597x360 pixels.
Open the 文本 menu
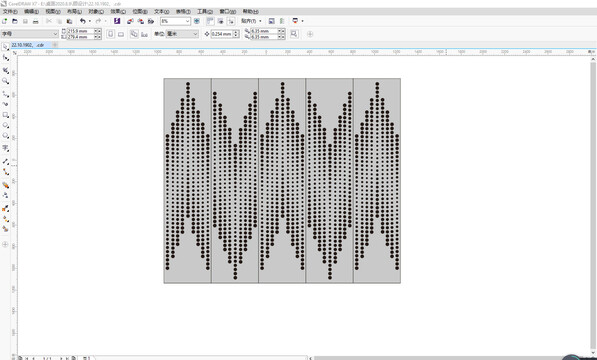point(161,12)
